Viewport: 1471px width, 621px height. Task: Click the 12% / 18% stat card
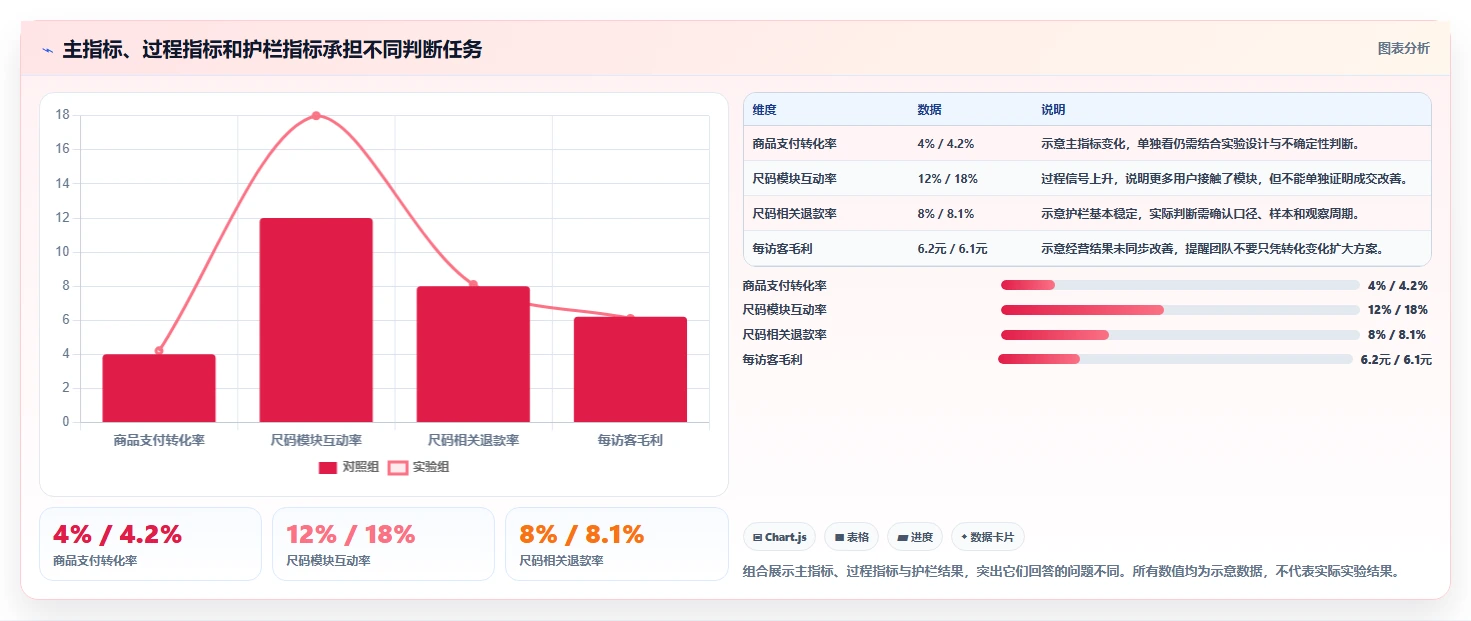click(x=383, y=544)
